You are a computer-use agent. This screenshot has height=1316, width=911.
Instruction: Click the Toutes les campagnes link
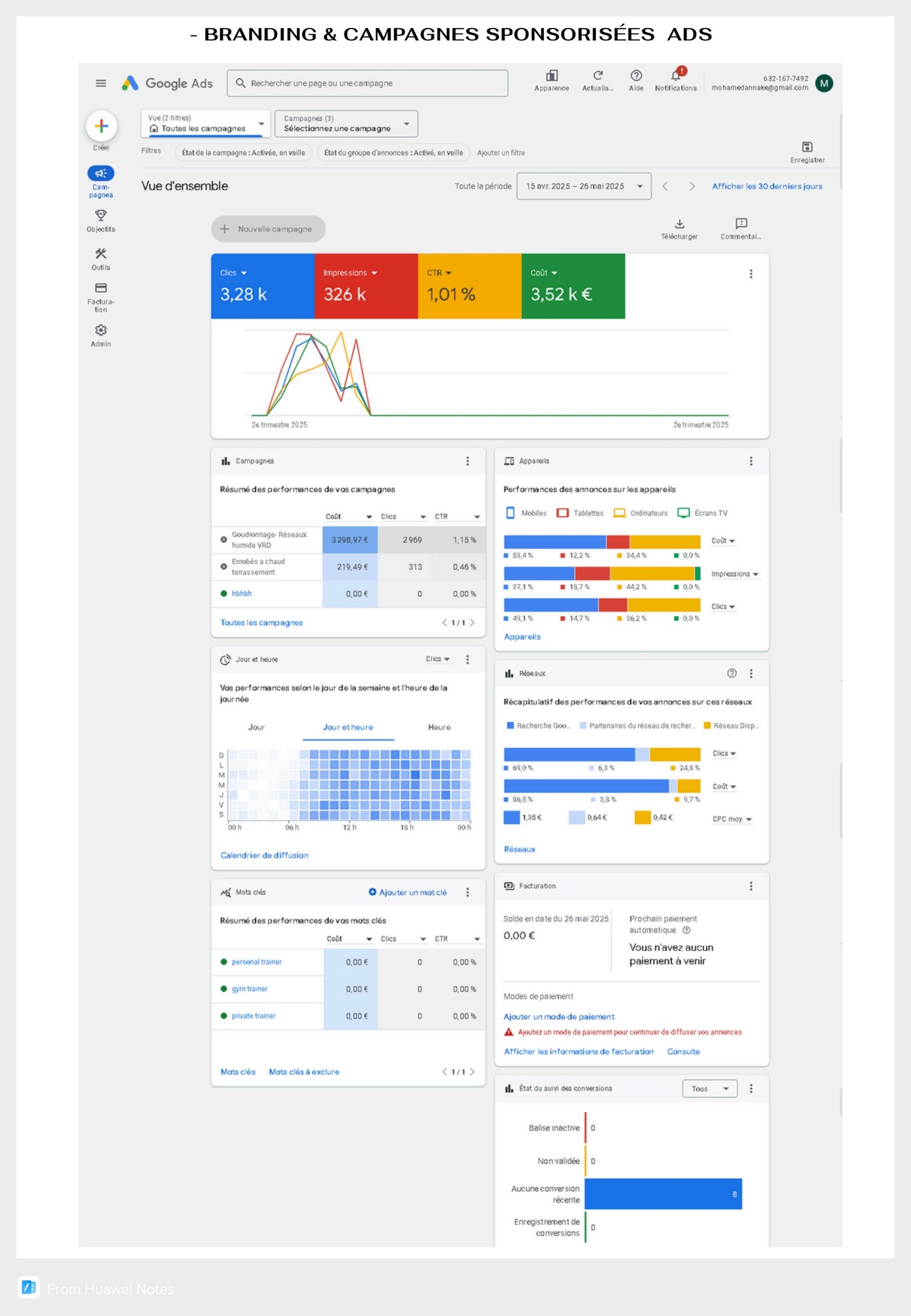point(261,623)
